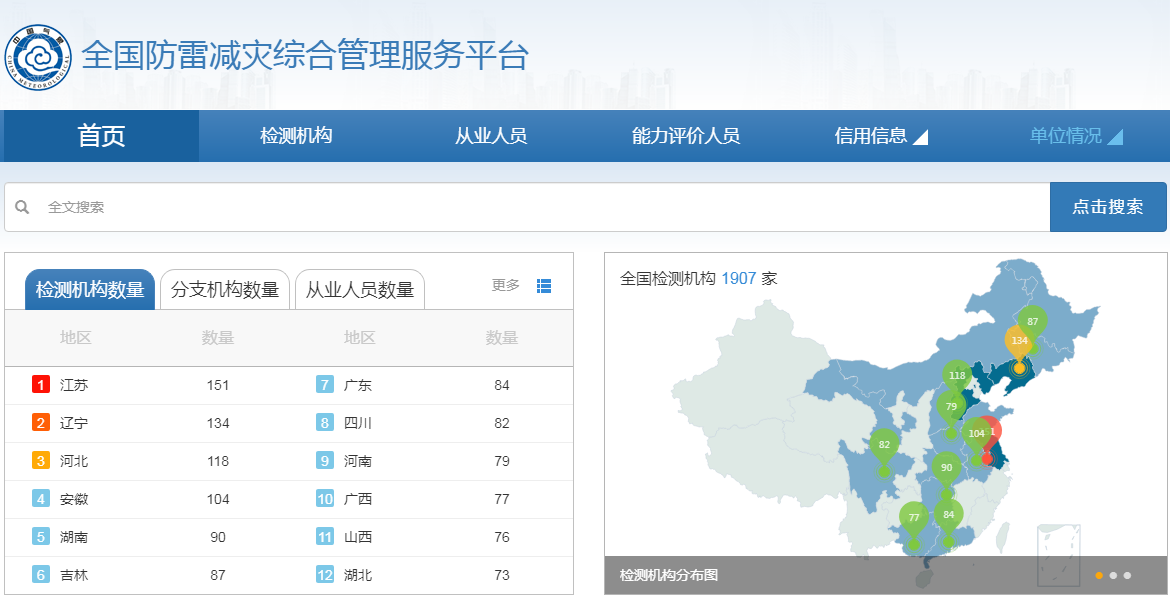Expand the 单位情况 dropdown menu
Image resolution: width=1170 pixels, height=605 pixels.
1076,136
